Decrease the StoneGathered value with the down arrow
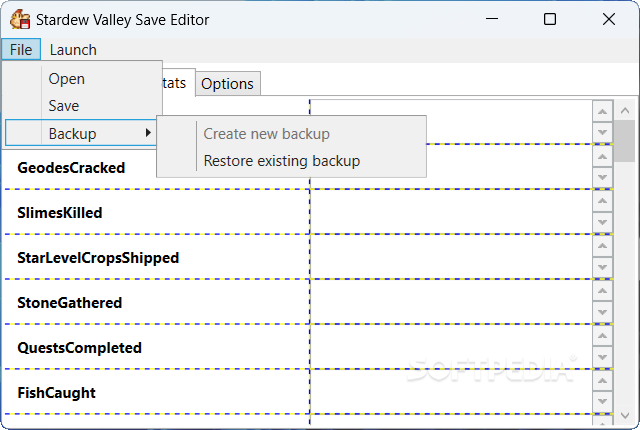 point(602,312)
